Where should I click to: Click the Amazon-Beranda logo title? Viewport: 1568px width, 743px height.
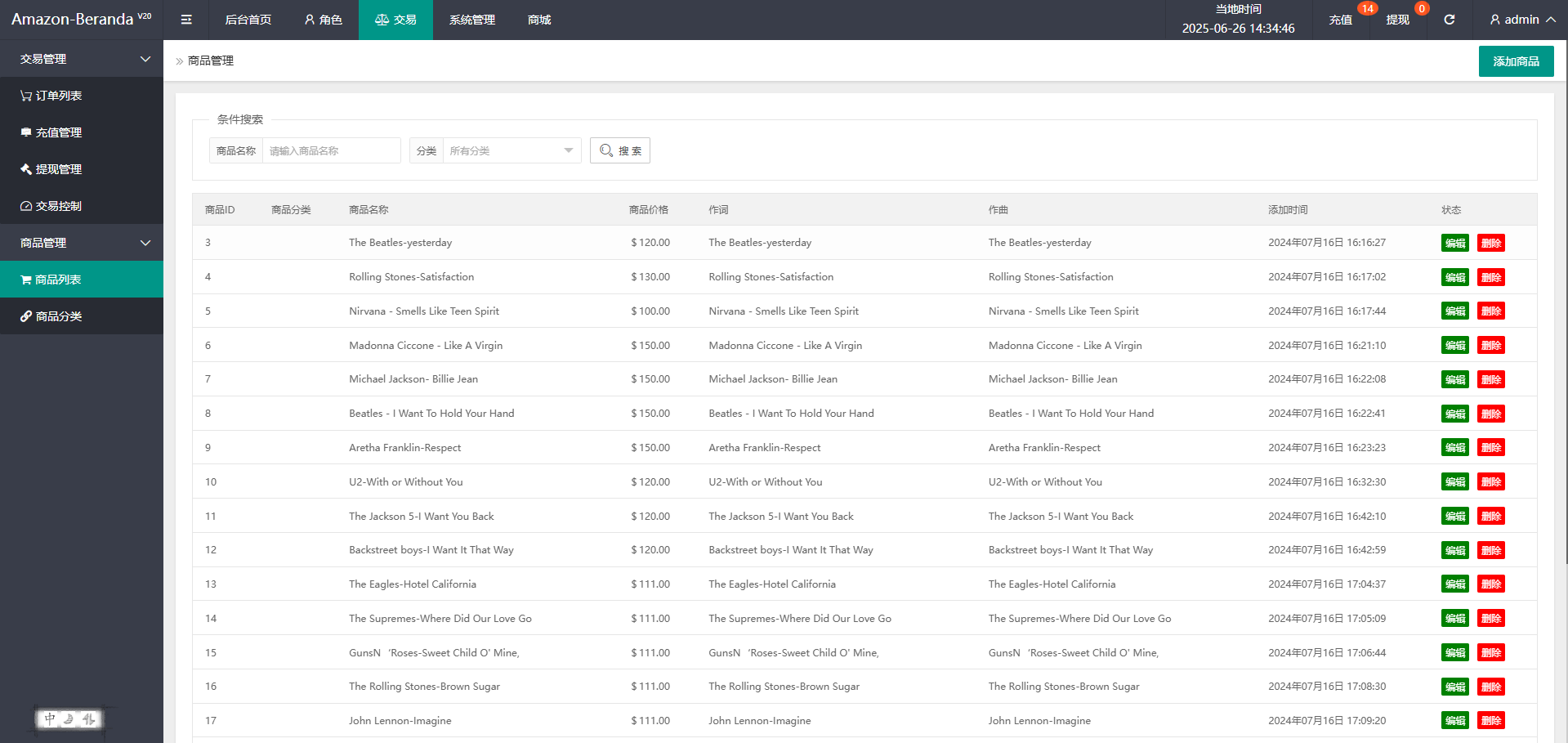(x=81, y=19)
